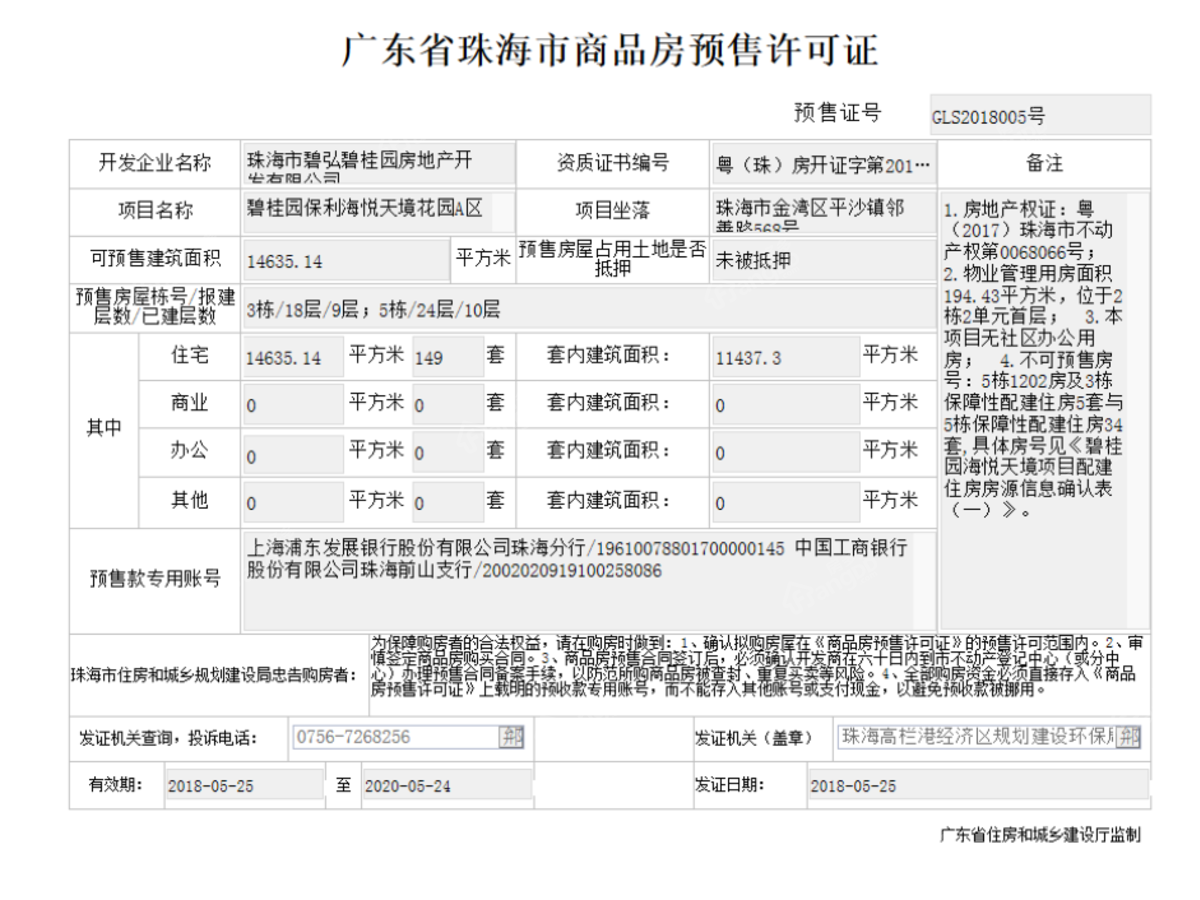Image resolution: width=1200 pixels, height=900 pixels.
Task: Select the 商业 row unit count field
Action: pyautogui.click(x=447, y=405)
